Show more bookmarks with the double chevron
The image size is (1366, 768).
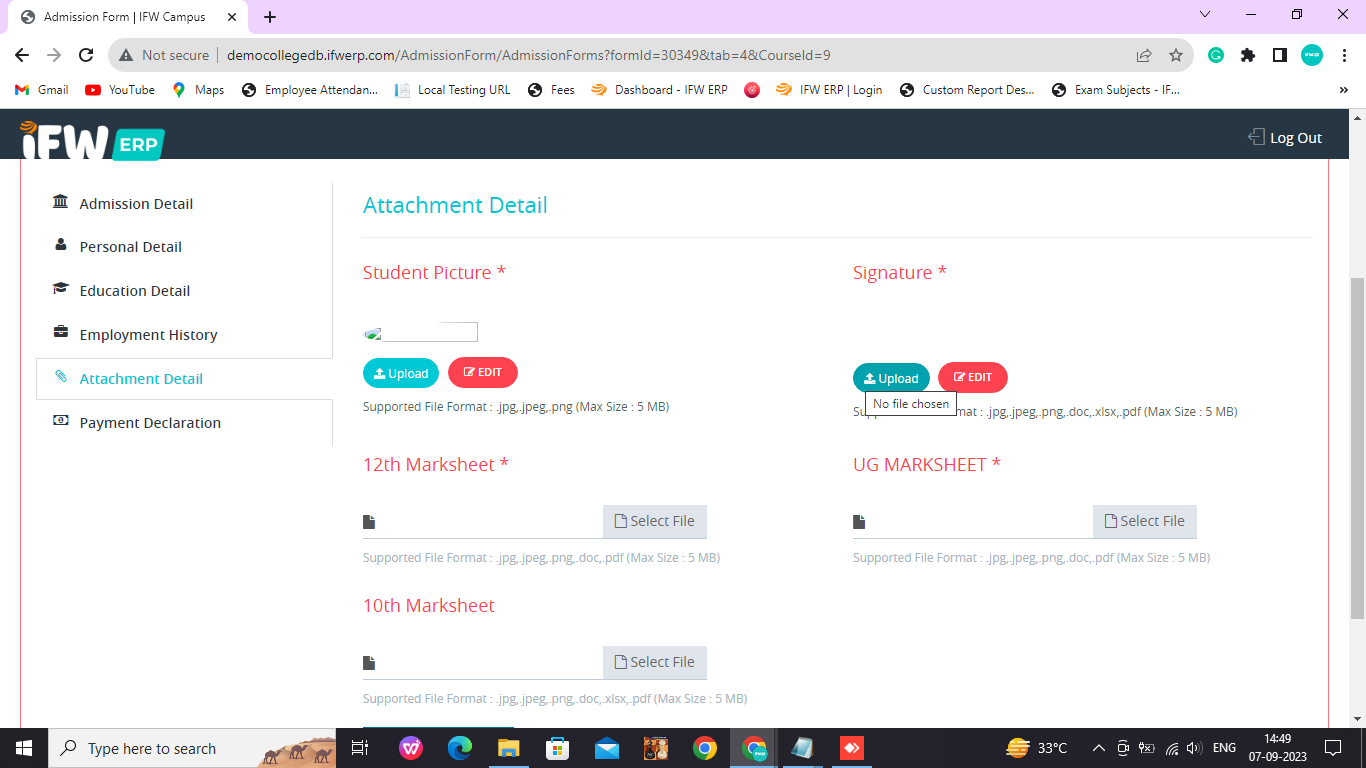[1343, 90]
